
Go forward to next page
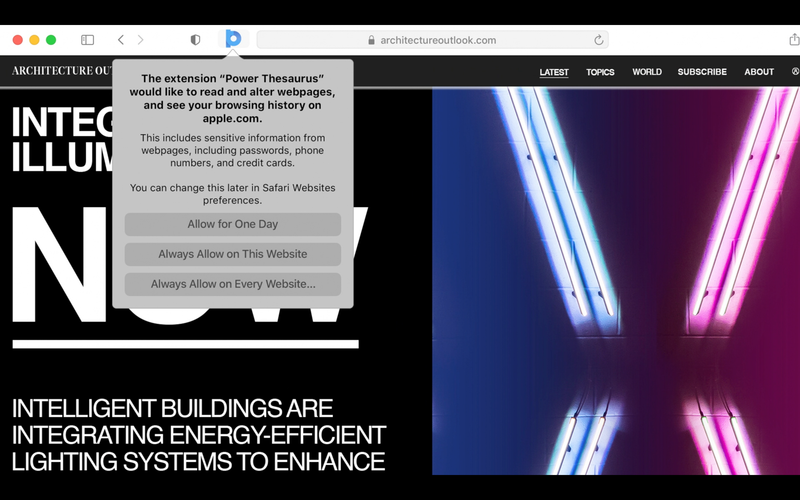140,40
